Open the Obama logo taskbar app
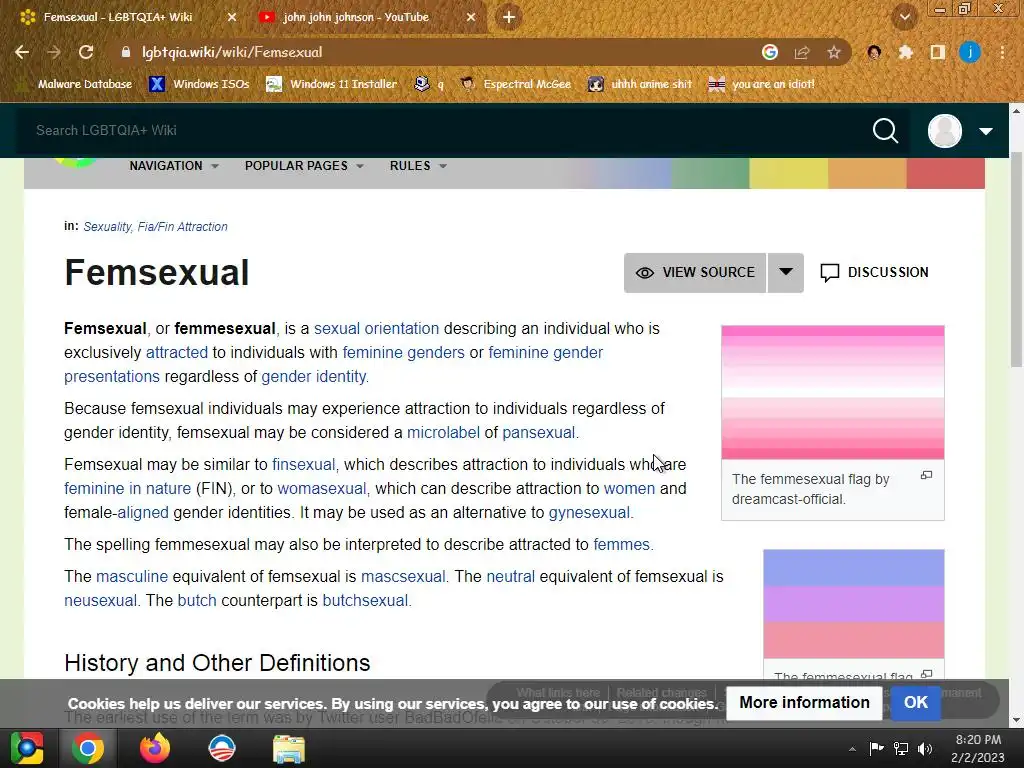This screenshot has width=1024, height=768. click(x=221, y=748)
